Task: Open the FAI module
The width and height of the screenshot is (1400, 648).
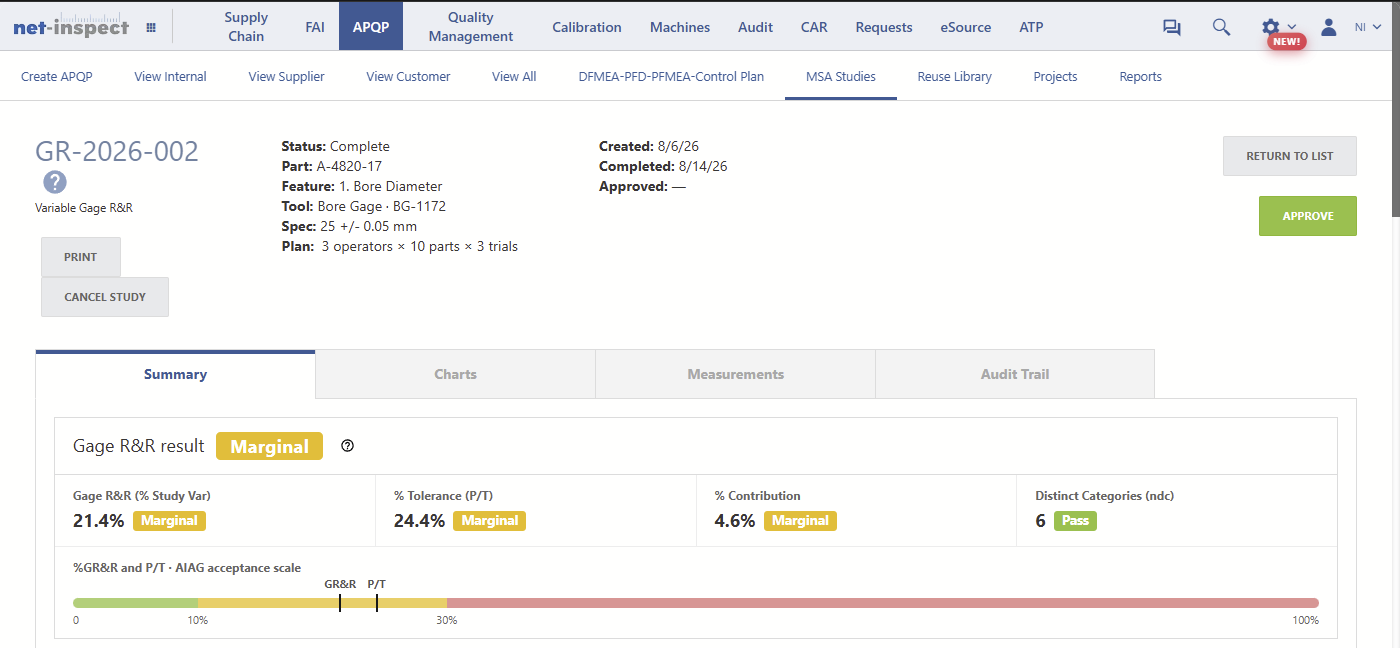Action: 315,27
